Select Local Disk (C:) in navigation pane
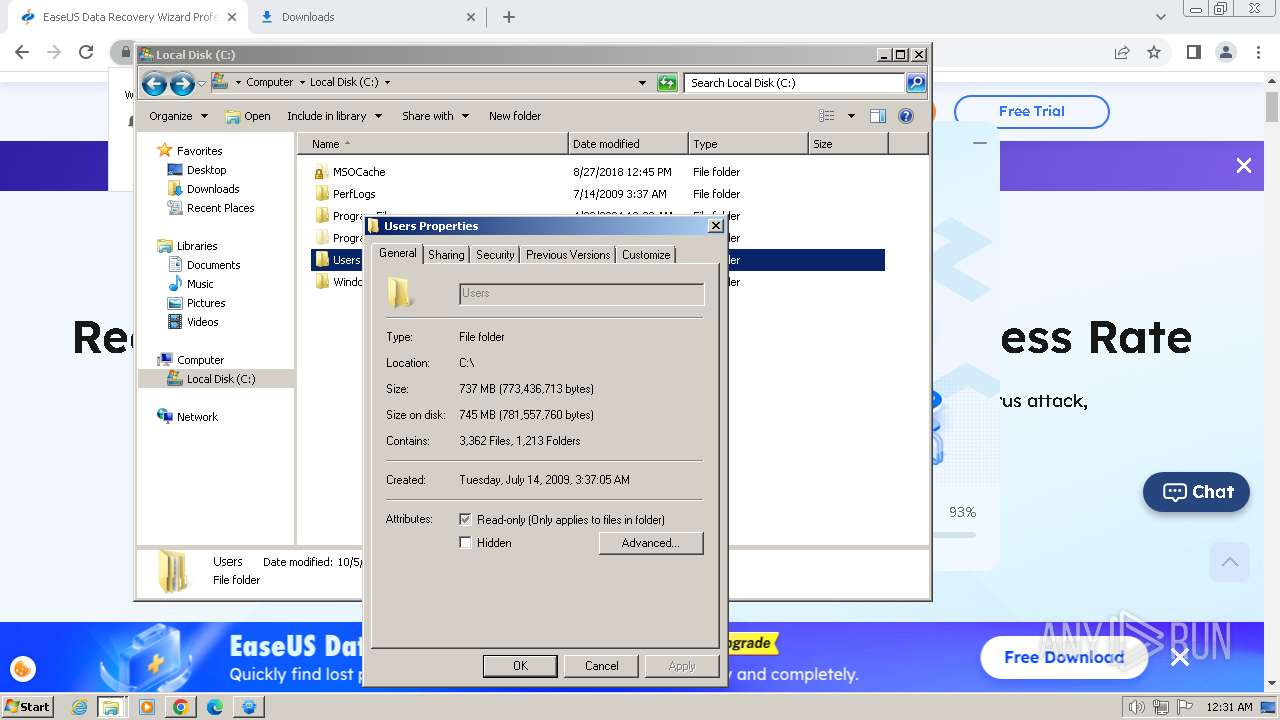This screenshot has width=1280, height=720. tap(220, 379)
